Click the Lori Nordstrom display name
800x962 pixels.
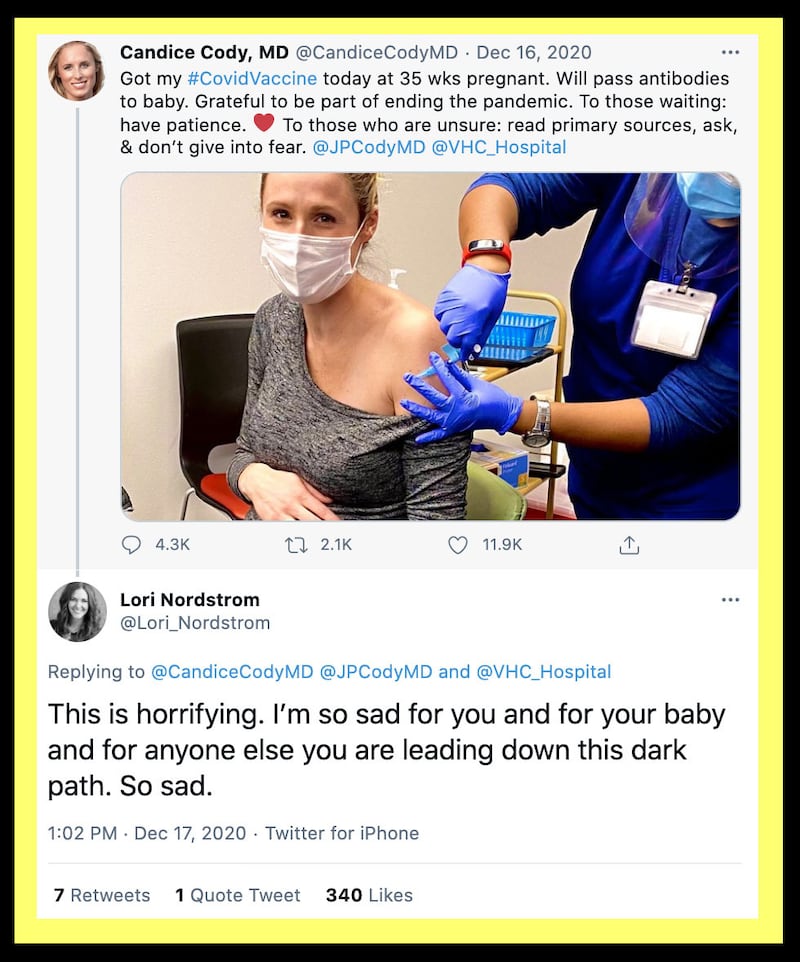click(190, 600)
